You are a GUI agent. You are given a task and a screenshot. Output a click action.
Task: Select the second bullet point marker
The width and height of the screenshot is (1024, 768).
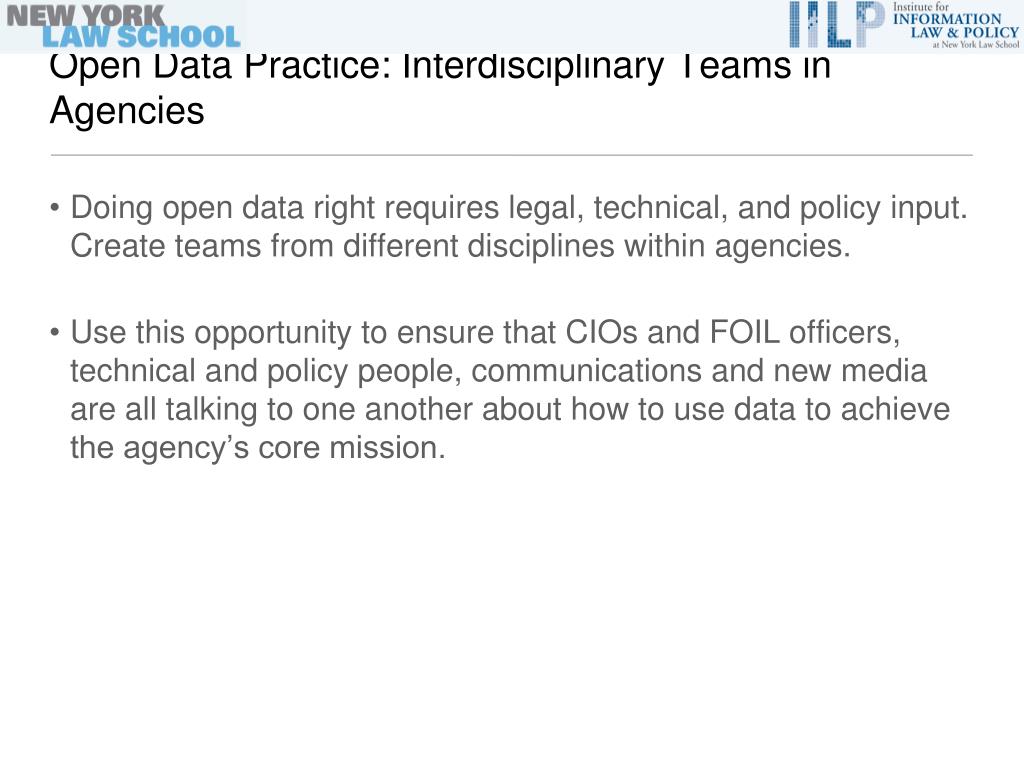pyautogui.click(x=55, y=333)
